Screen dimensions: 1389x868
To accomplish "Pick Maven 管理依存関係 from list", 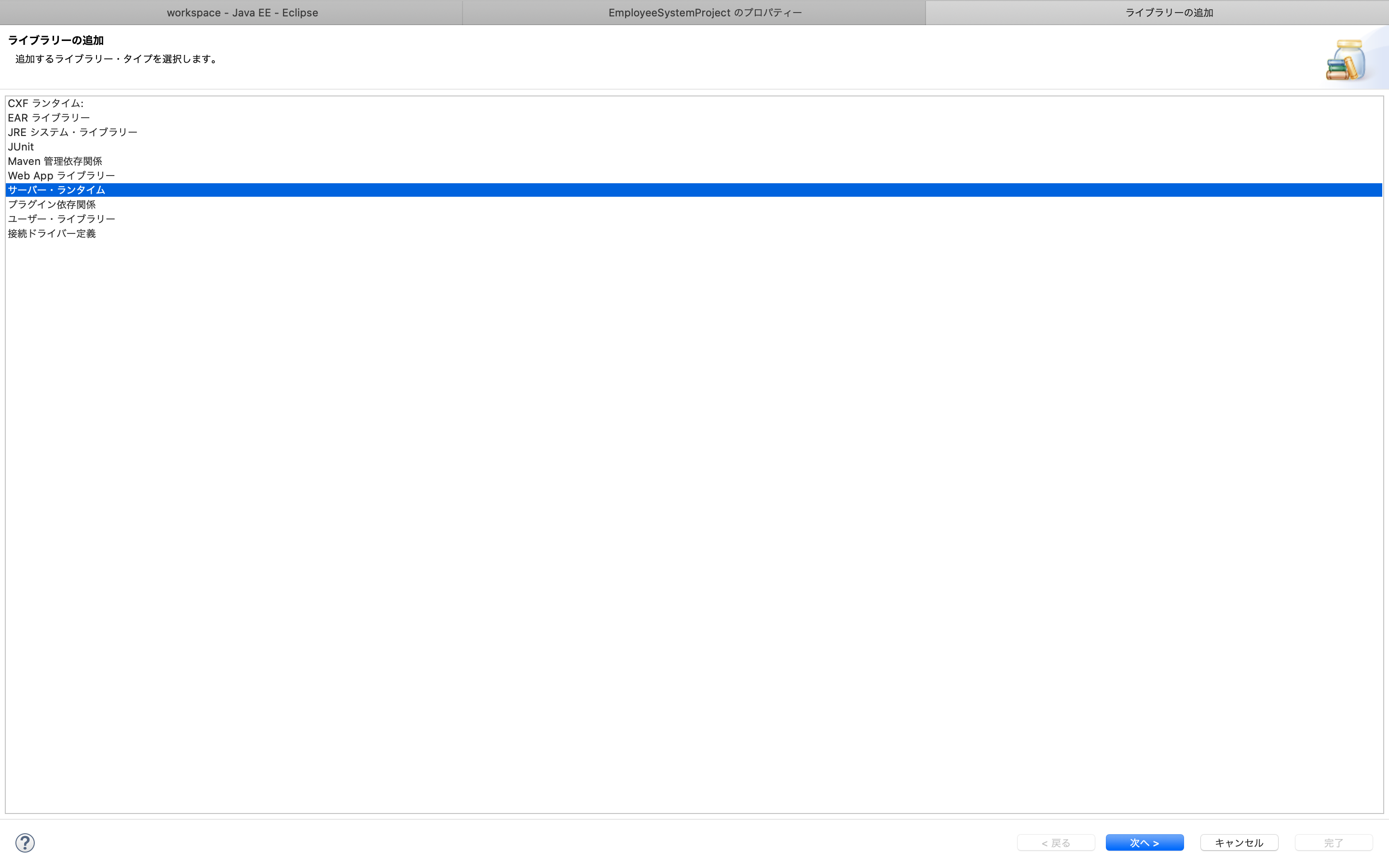I will pyautogui.click(x=54, y=162).
